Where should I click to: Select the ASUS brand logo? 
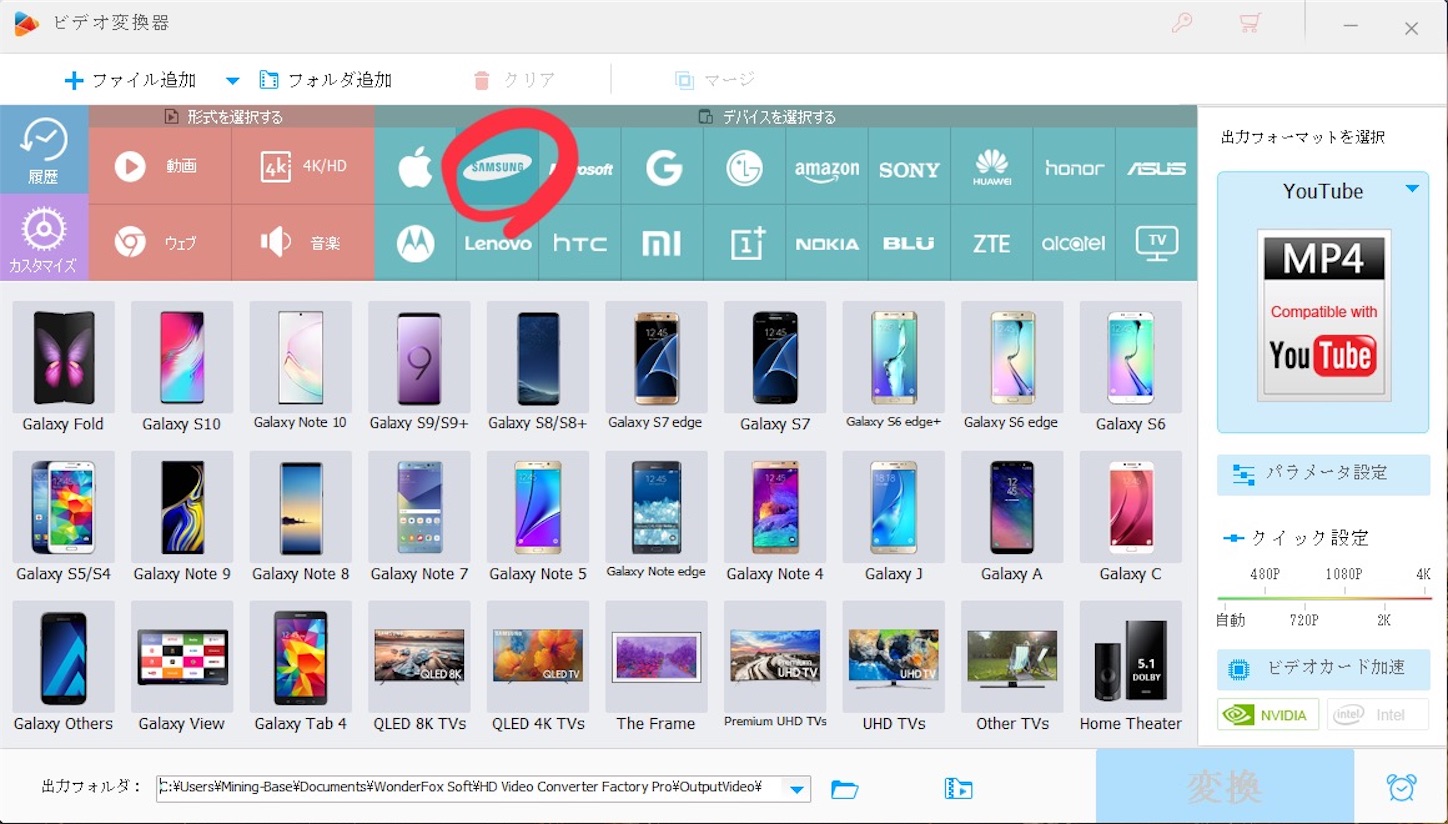1156,168
